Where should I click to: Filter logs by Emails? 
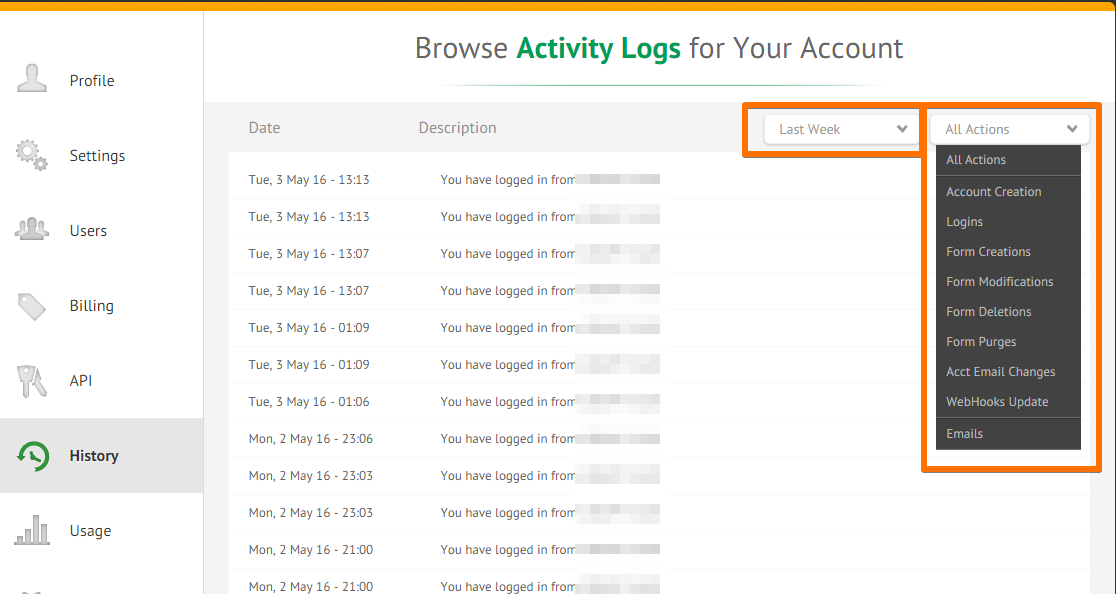pos(964,434)
